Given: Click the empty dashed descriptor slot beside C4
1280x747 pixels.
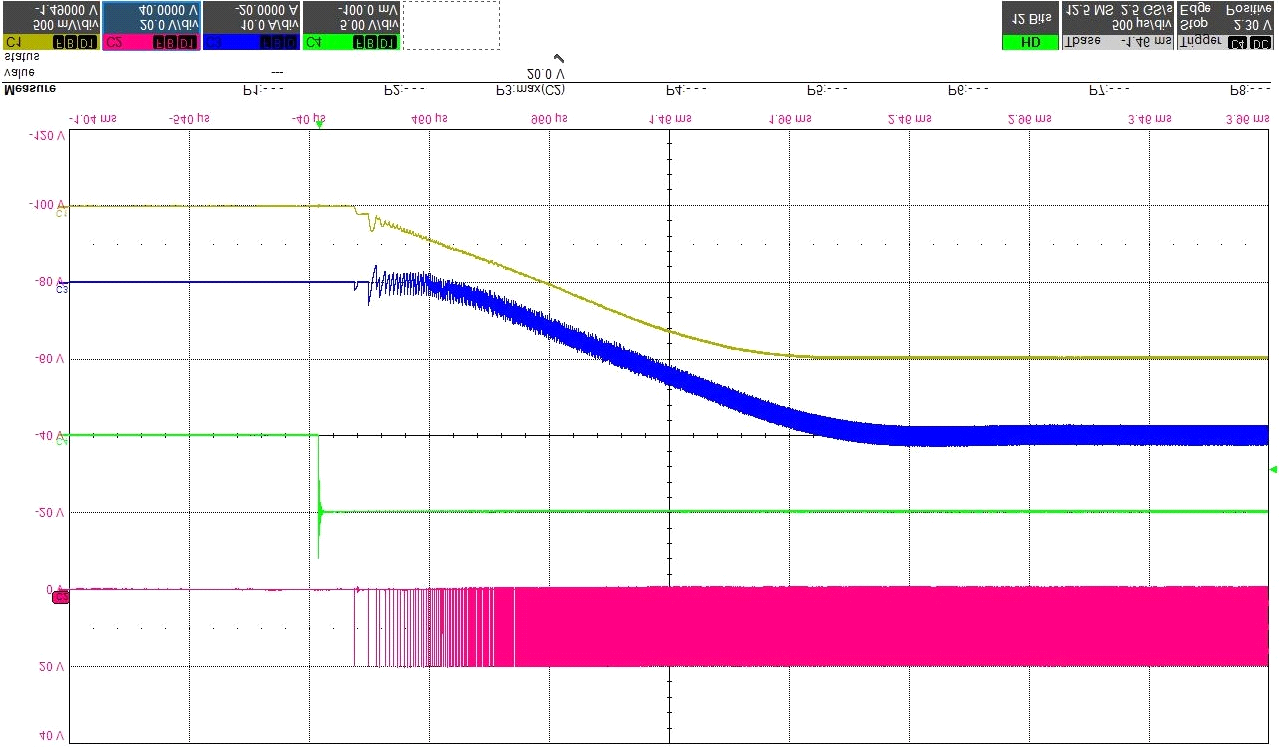Looking at the screenshot, I should pos(450,25).
